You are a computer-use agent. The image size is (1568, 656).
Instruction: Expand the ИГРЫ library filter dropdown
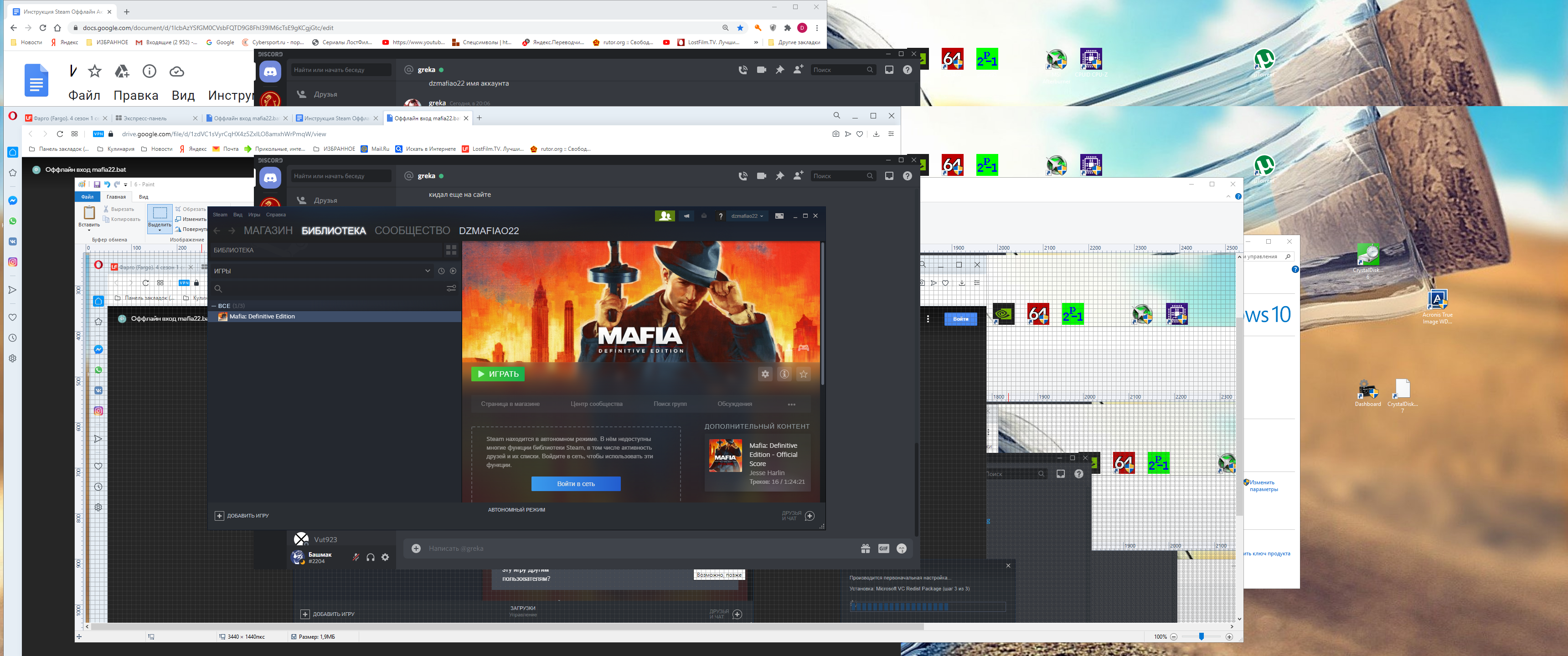(x=427, y=271)
